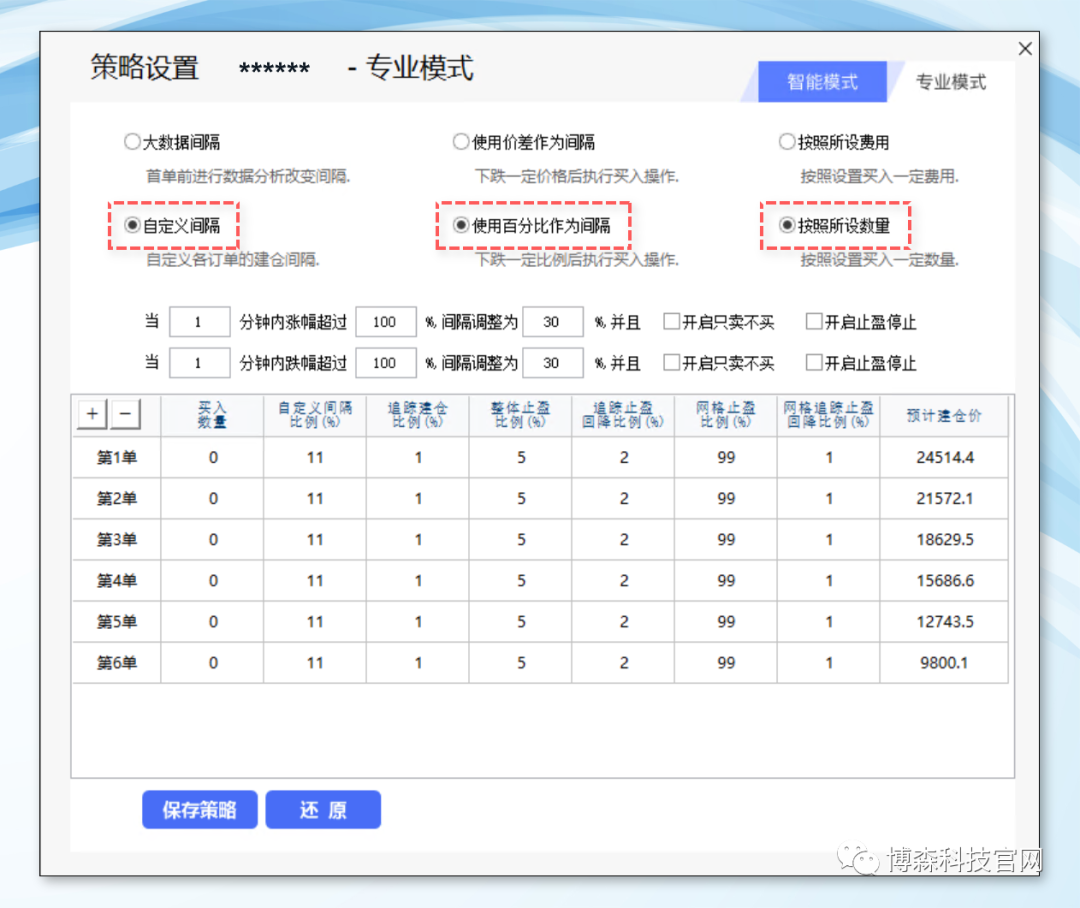Click the 9800.1 price cell
Image resolution: width=1080 pixels, height=908 pixels.
point(944,663)
